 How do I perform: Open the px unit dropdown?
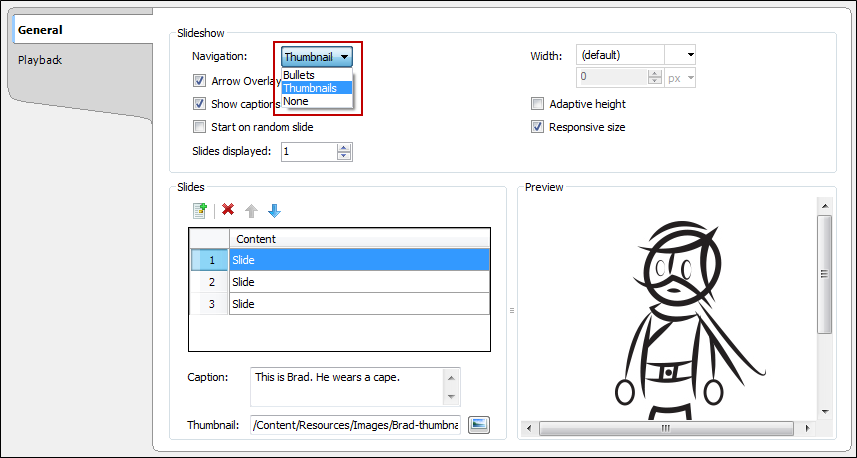[x=680, y=78]
